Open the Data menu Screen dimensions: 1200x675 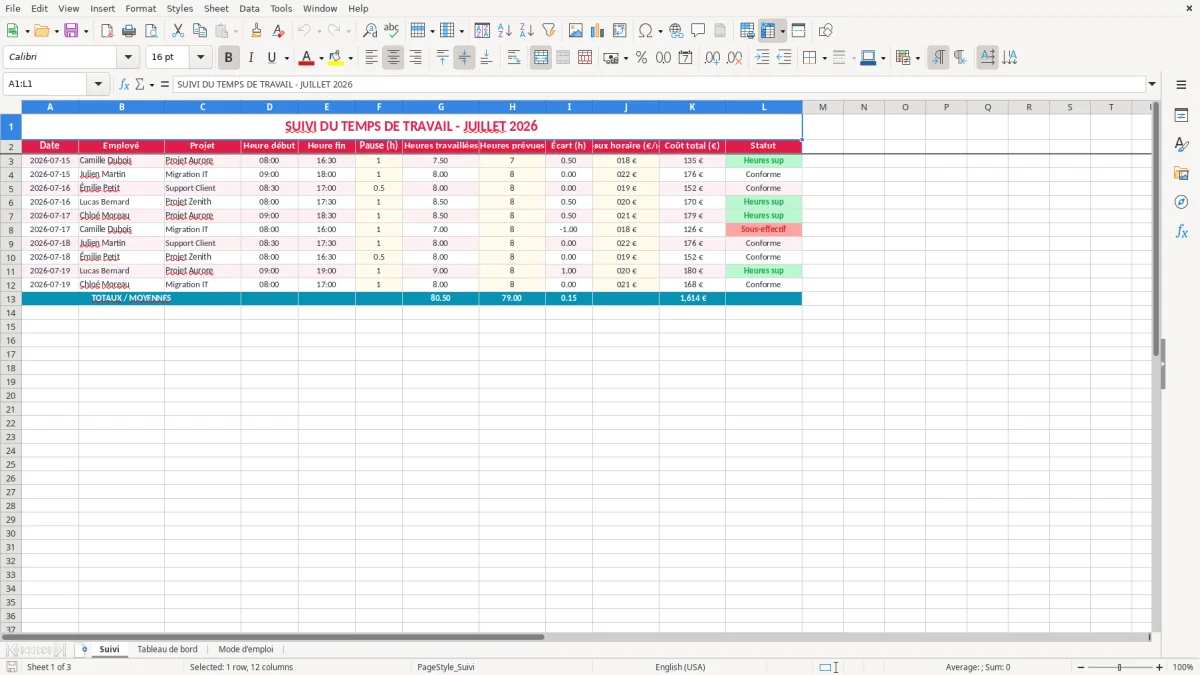click(x=249, y=8)
